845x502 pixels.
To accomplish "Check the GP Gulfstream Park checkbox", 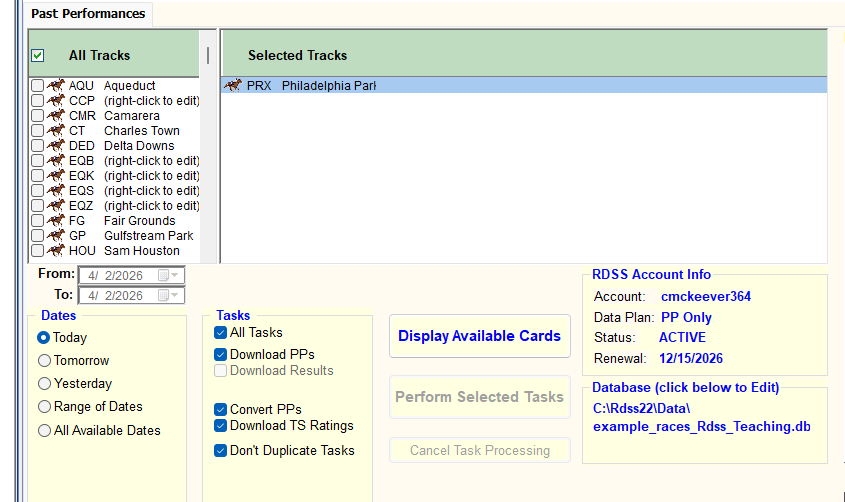I will pos(37,236).
